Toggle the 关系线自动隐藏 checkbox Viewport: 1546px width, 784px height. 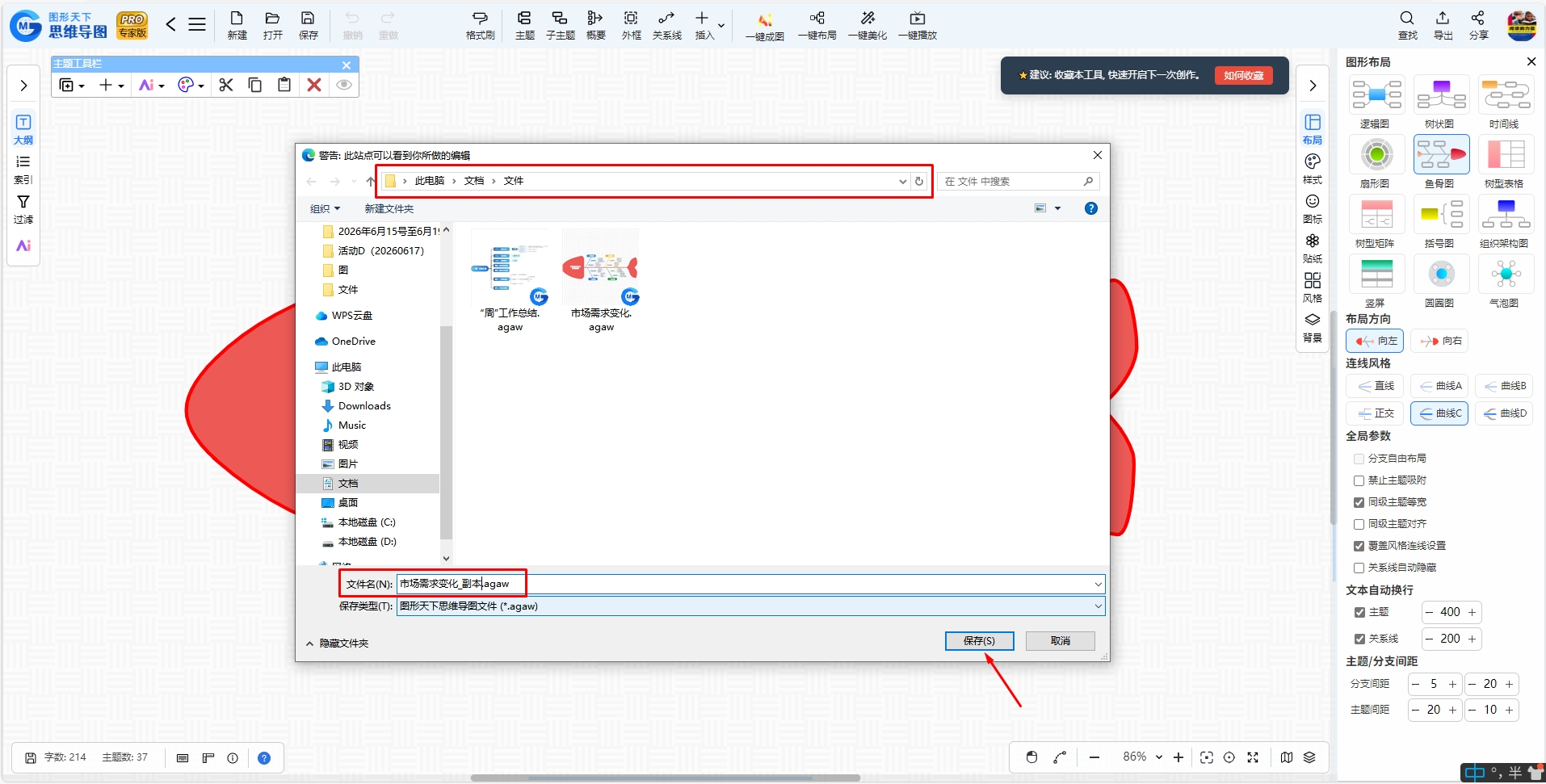coord(1359,568)
